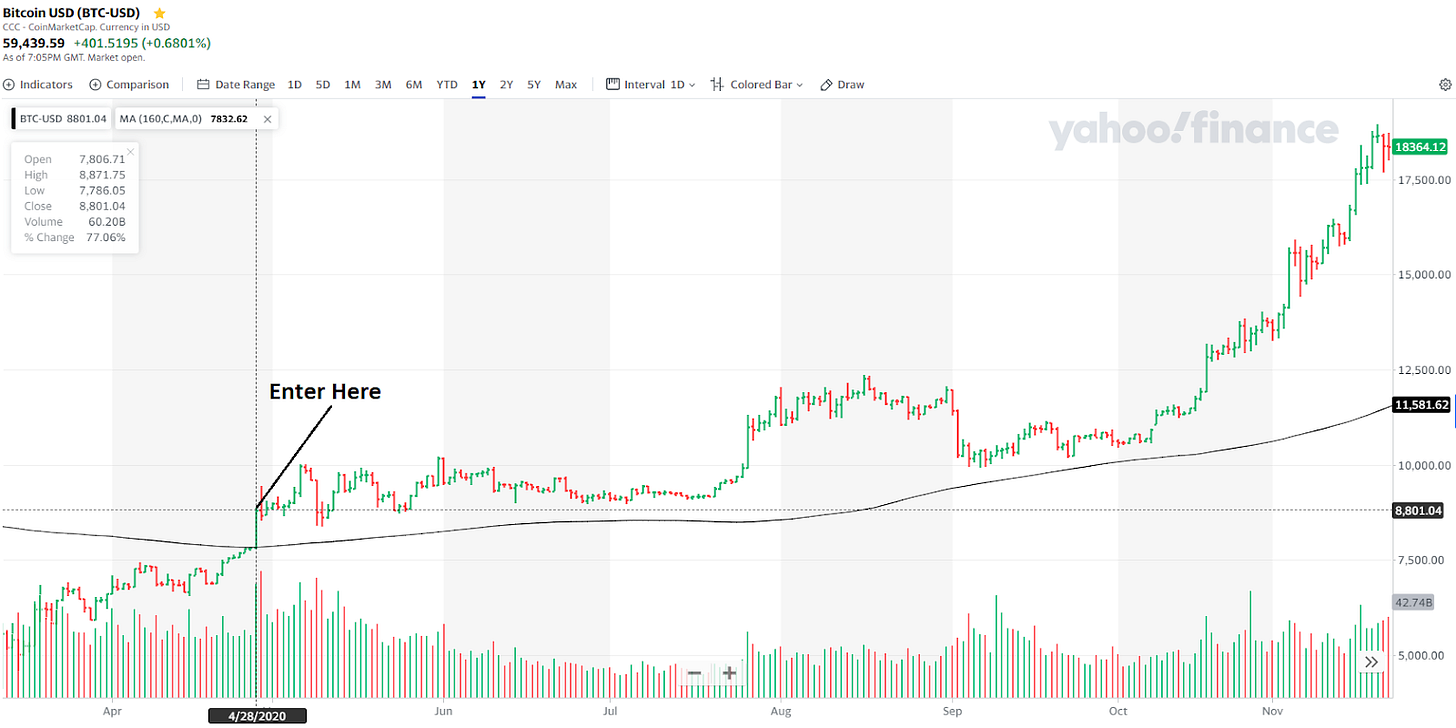
Task: Open the Date Range calendar picker
Action: click(x=235, y=85)
